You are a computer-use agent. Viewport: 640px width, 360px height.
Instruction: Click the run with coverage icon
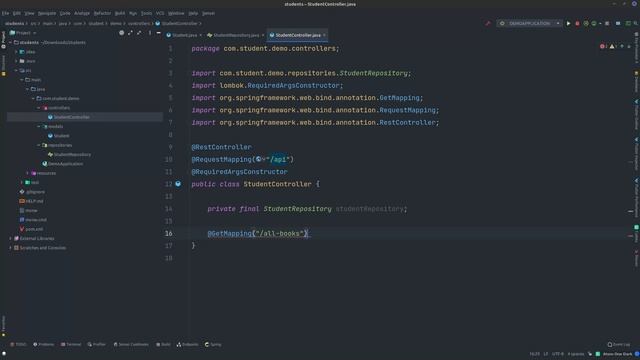tap(586, 24)
